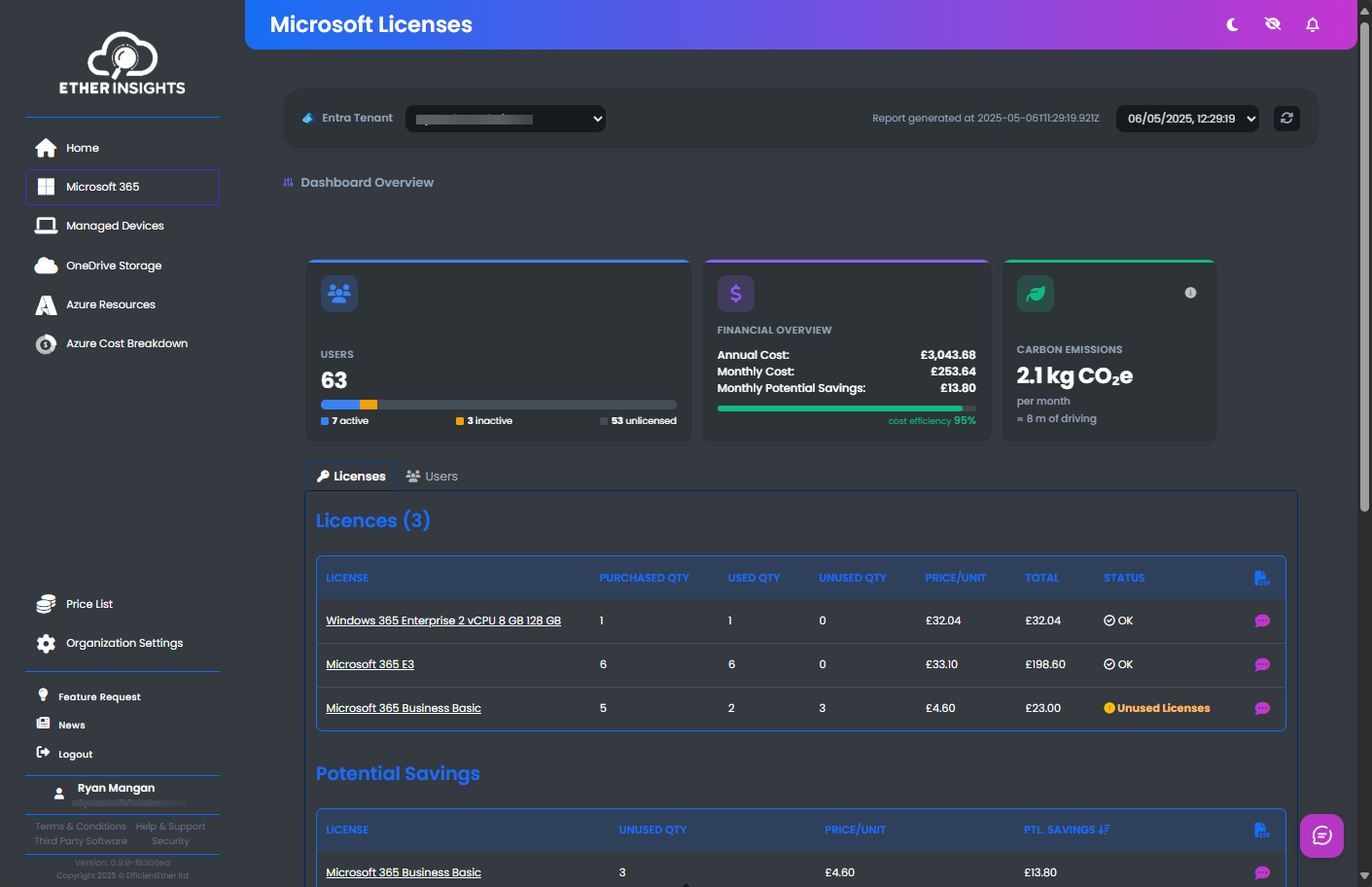This screenshot has width=1372, height=887.
Task: Open Help & Support link
Action: click(170, 827)
